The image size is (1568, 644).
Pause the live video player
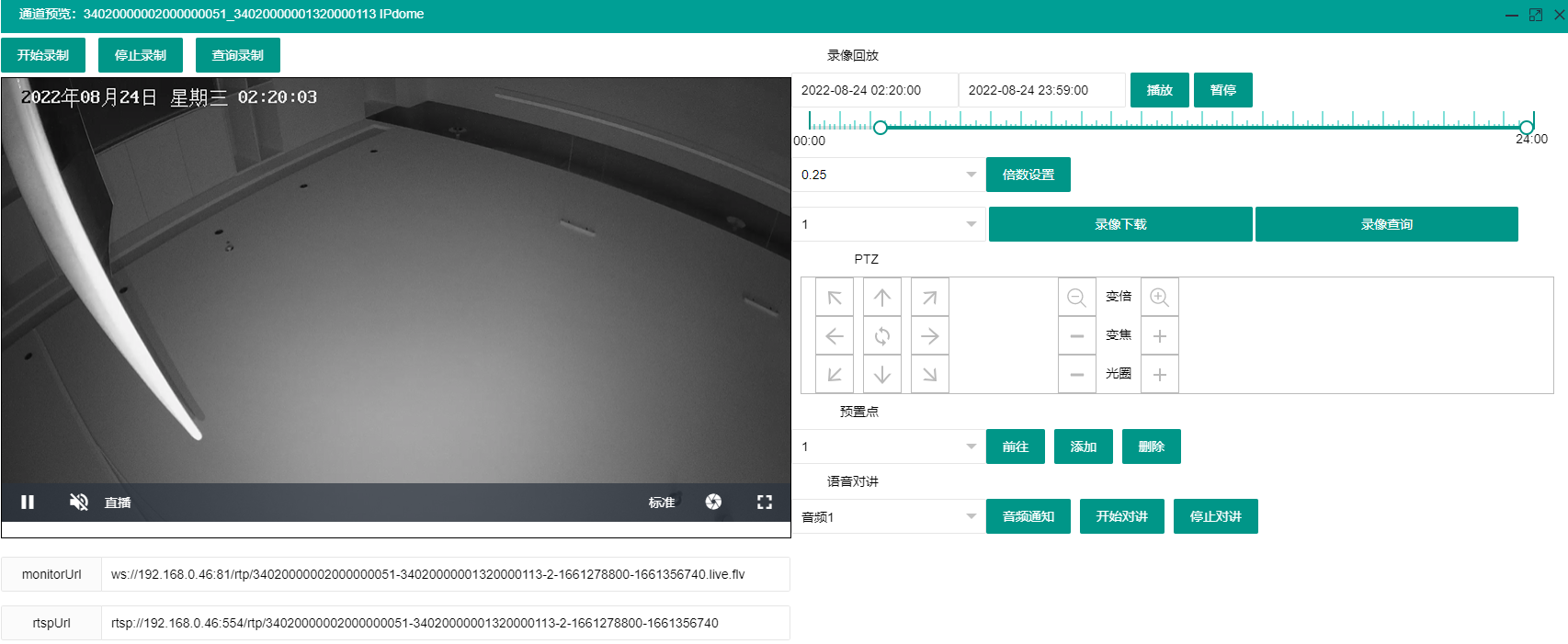pos(28,502)
